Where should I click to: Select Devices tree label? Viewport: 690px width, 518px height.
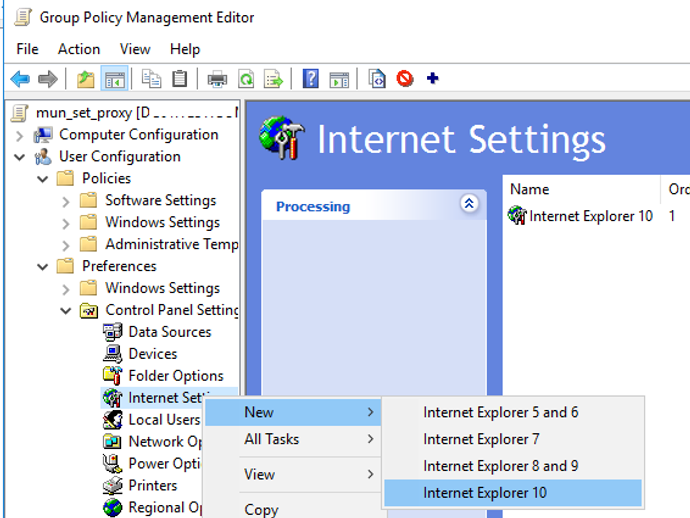pyautogui.click(x=153, y=354)
